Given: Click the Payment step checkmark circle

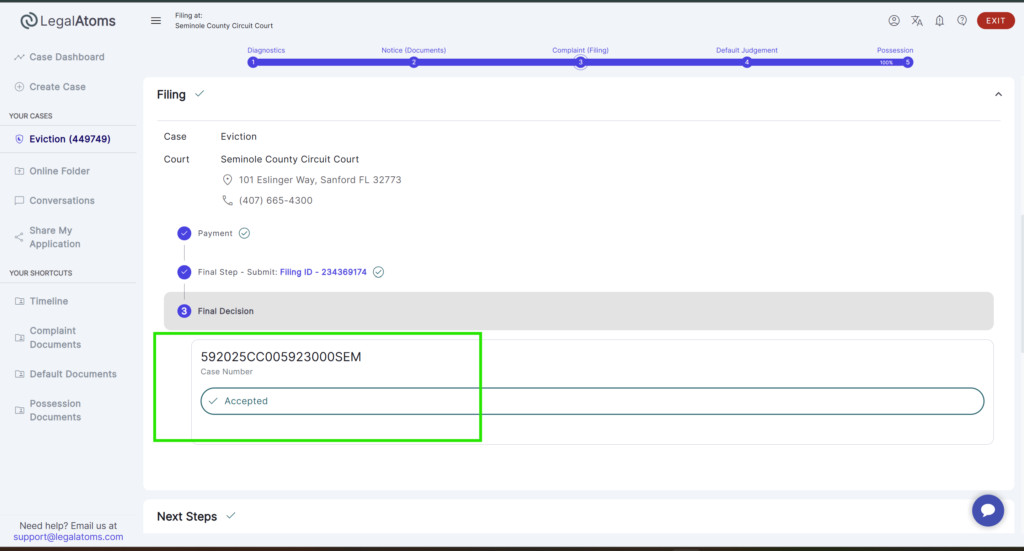Looking at the screenshot, I should tap(184, 233).
